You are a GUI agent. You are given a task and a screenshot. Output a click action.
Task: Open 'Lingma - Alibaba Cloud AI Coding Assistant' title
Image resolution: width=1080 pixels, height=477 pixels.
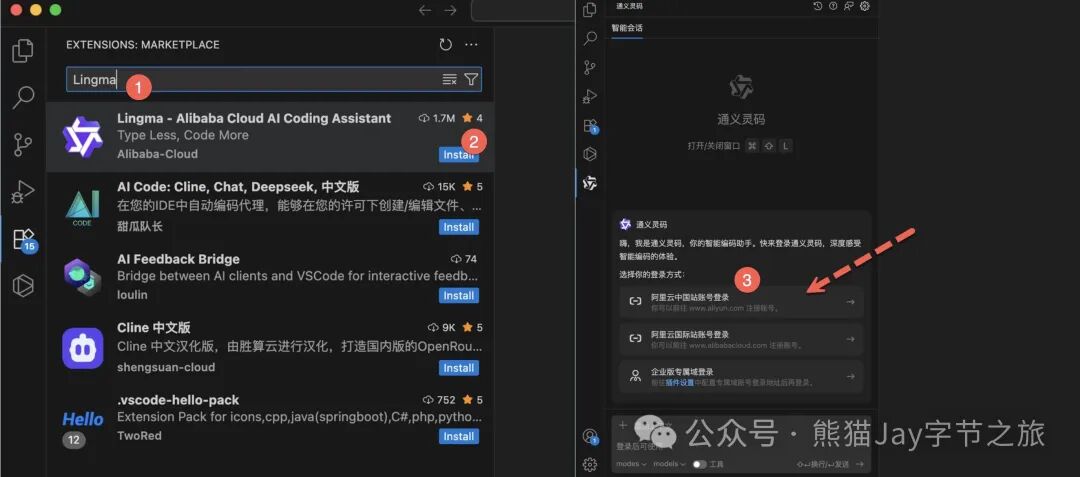(254, 118)
